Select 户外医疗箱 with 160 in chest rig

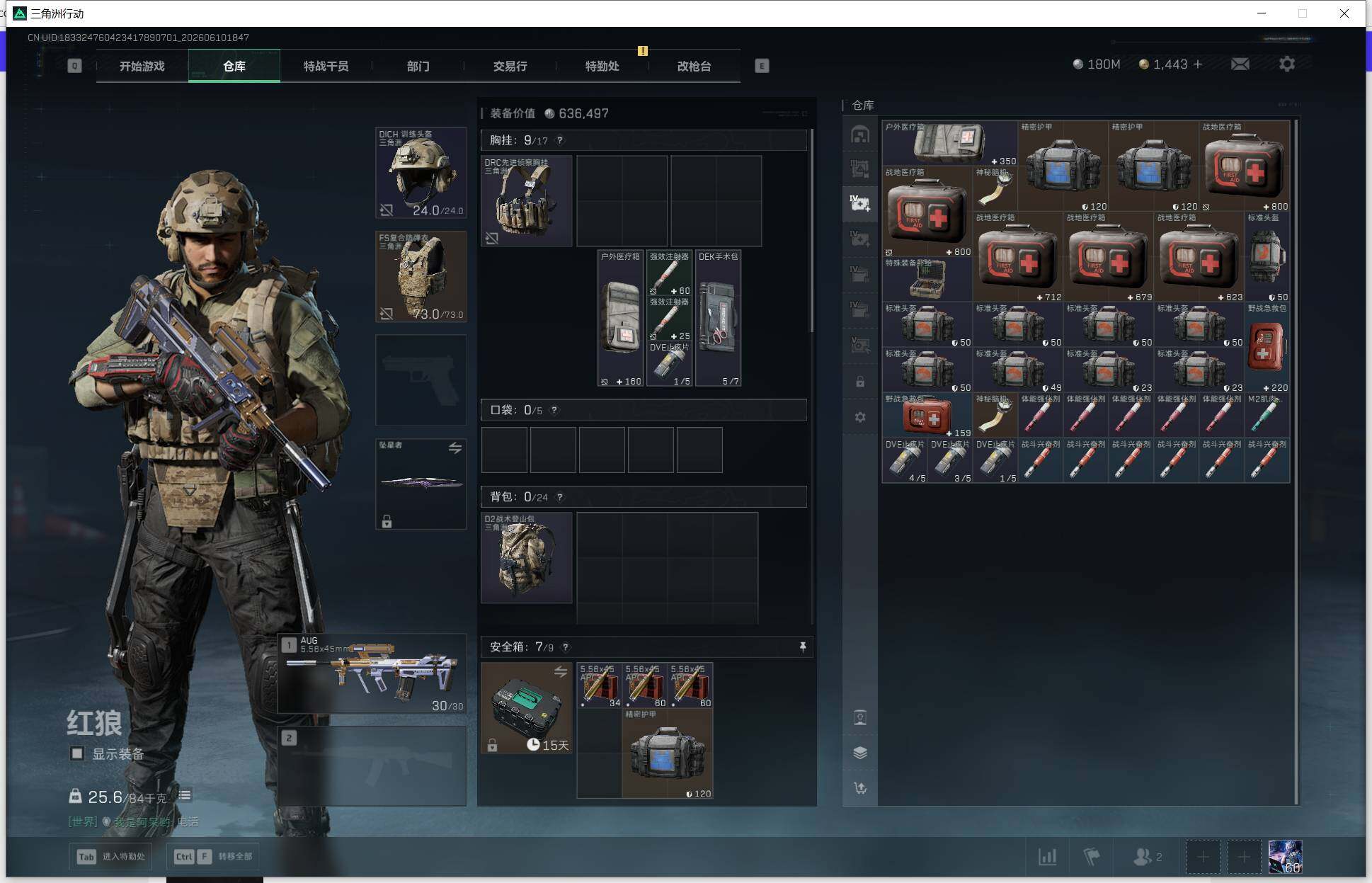click(x=620, y=318)
